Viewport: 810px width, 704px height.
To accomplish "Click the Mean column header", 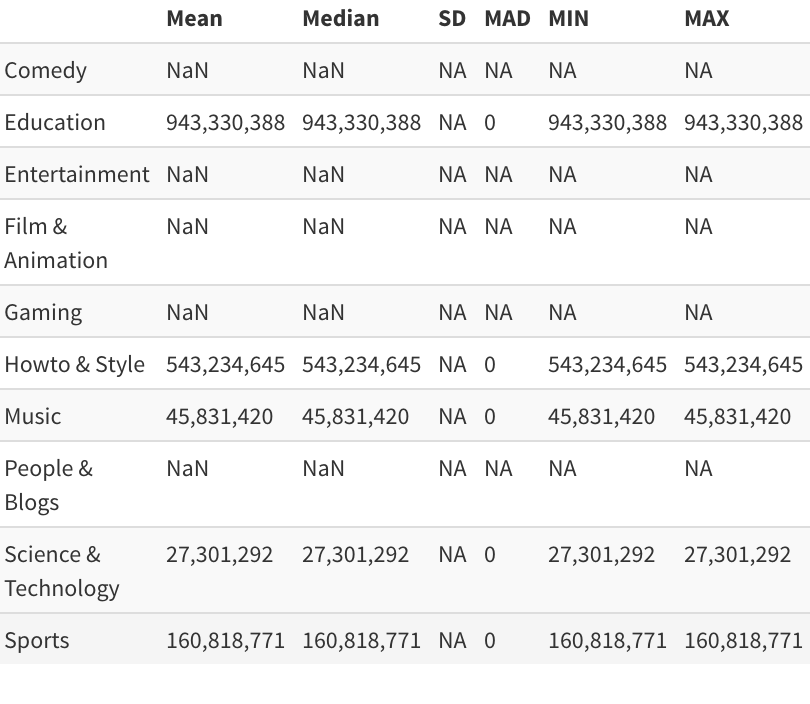I will click(x=194, y=19).
